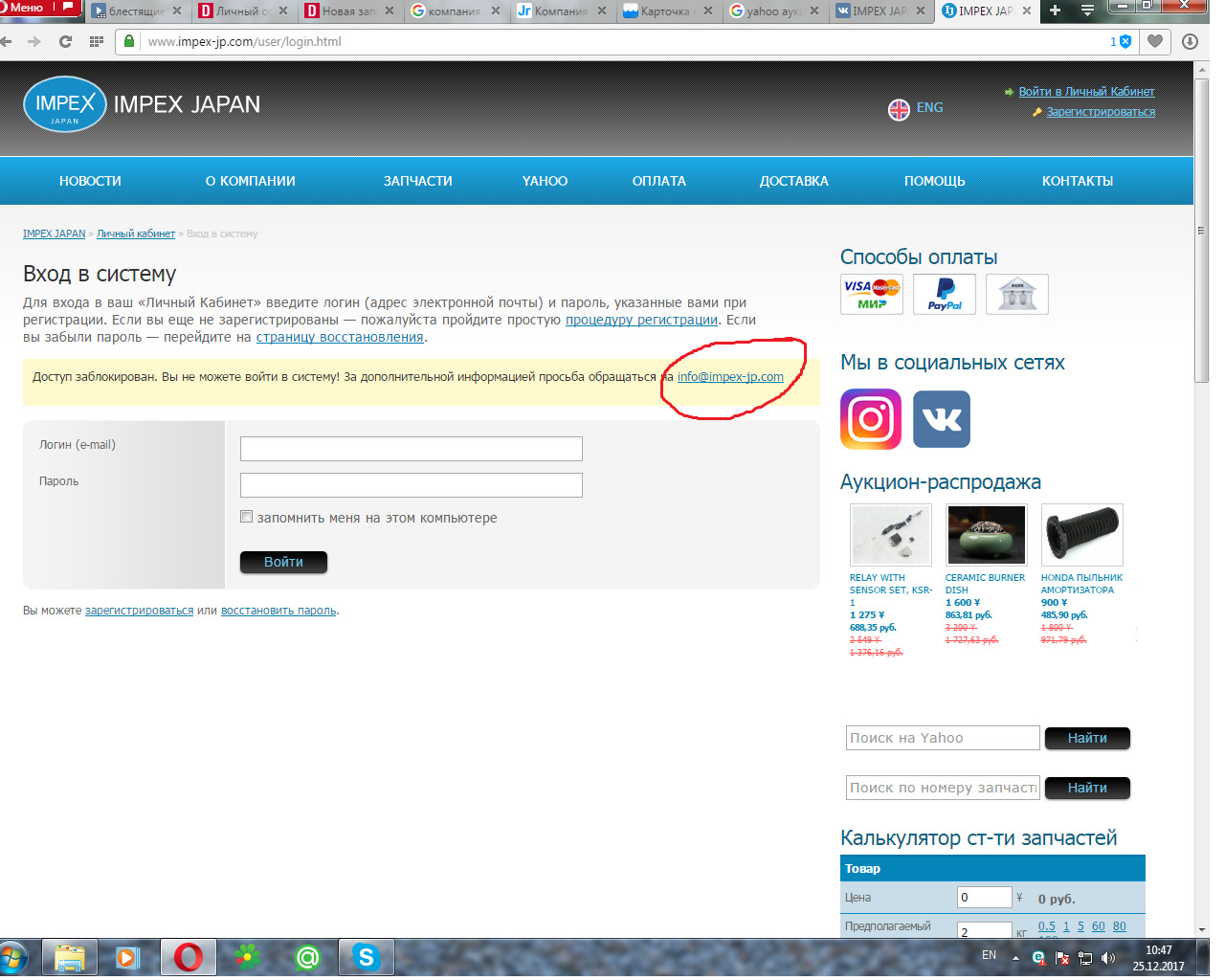Select the Visa MasterCard MIR payment icon
Image resolution: width=1225 pixels, height=980 pixels.
(x=872, y=294)
